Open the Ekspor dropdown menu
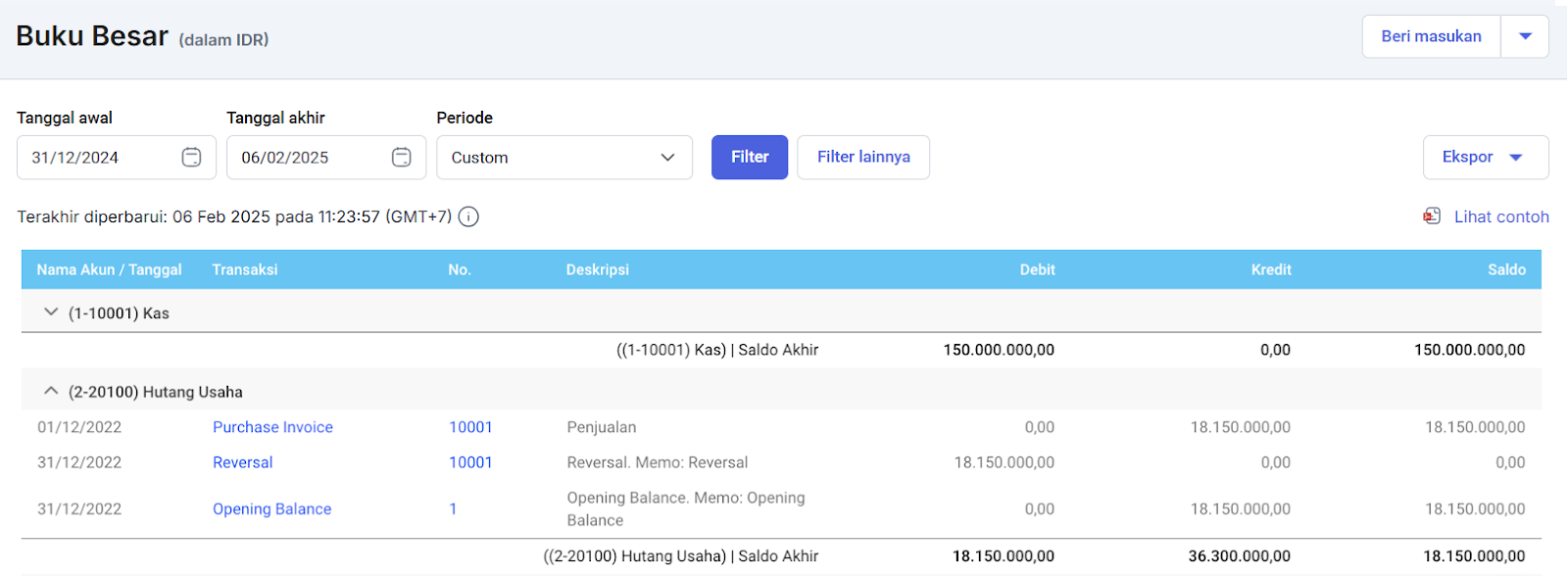 pyautogui.click(x=1485, y=157)
